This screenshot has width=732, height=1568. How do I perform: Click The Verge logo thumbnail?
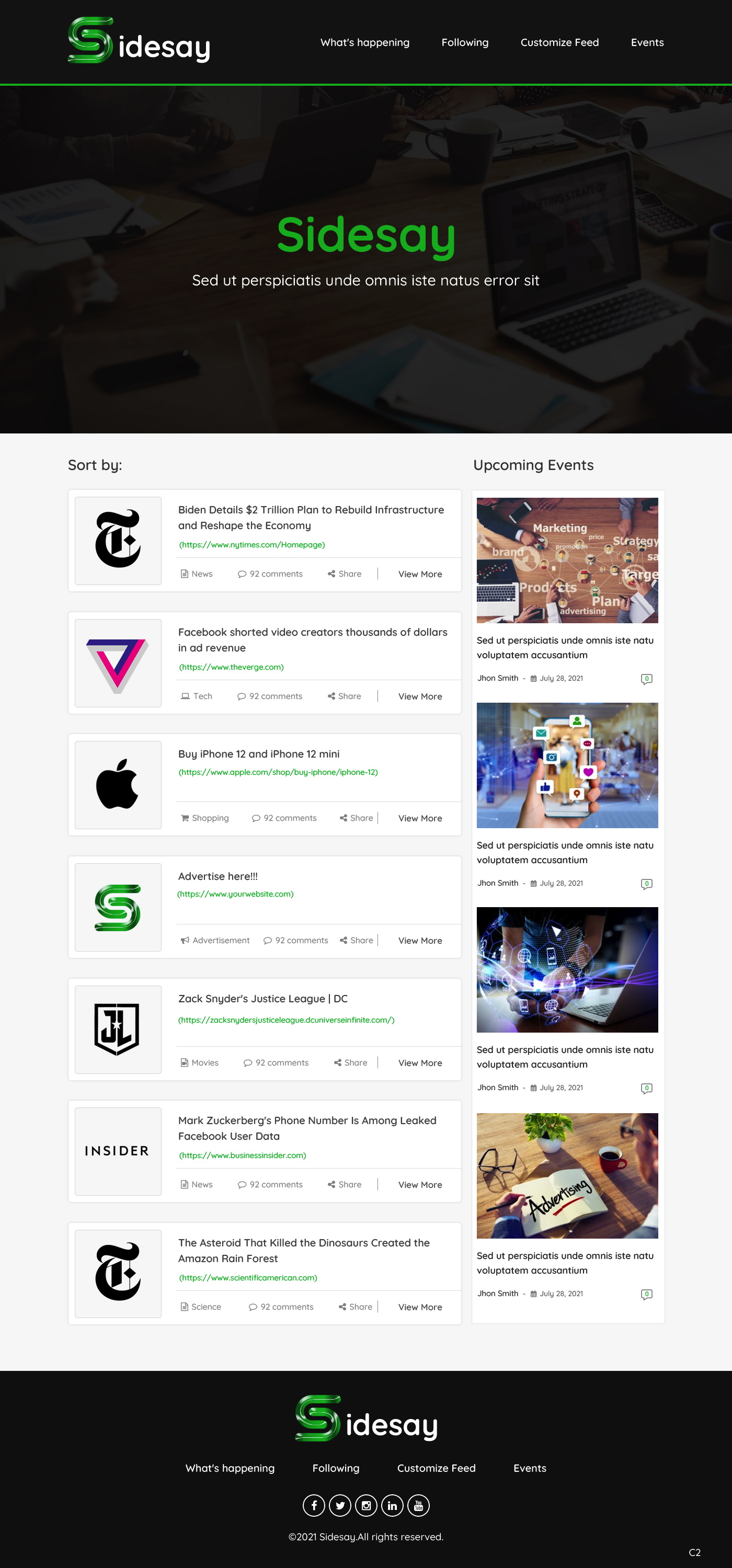(118, 663)
